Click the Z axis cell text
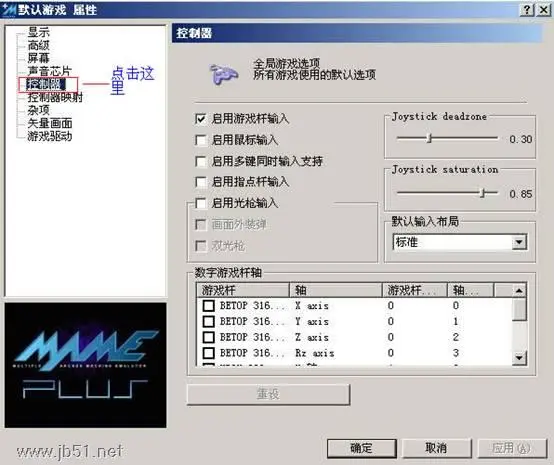This screenshot has width=554, height=465. (x=312, y=337)
